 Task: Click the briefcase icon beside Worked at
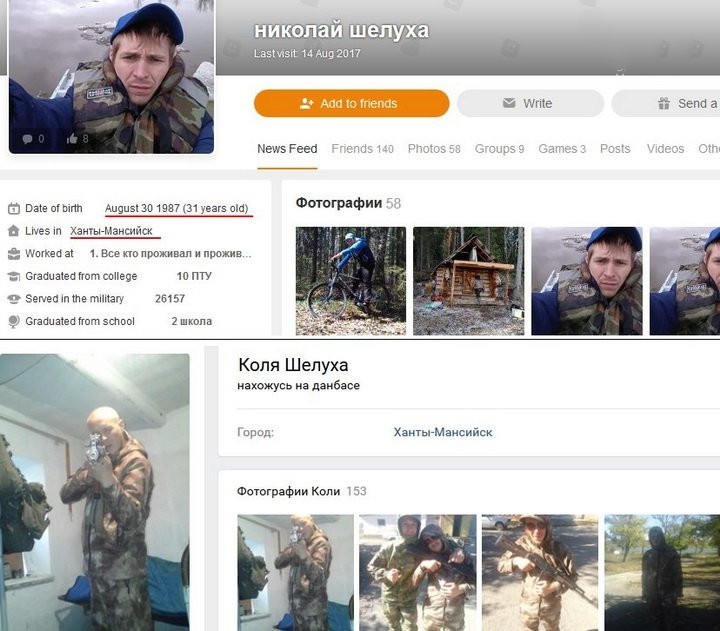click(x=14, y=254)
